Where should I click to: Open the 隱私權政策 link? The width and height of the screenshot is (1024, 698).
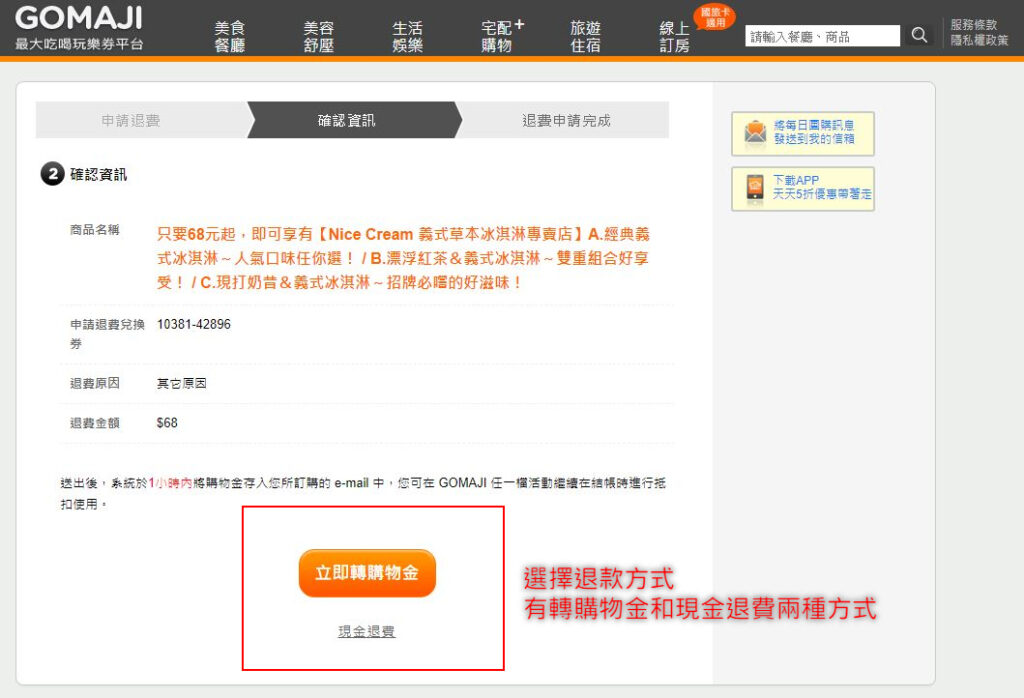pos(972,41)
